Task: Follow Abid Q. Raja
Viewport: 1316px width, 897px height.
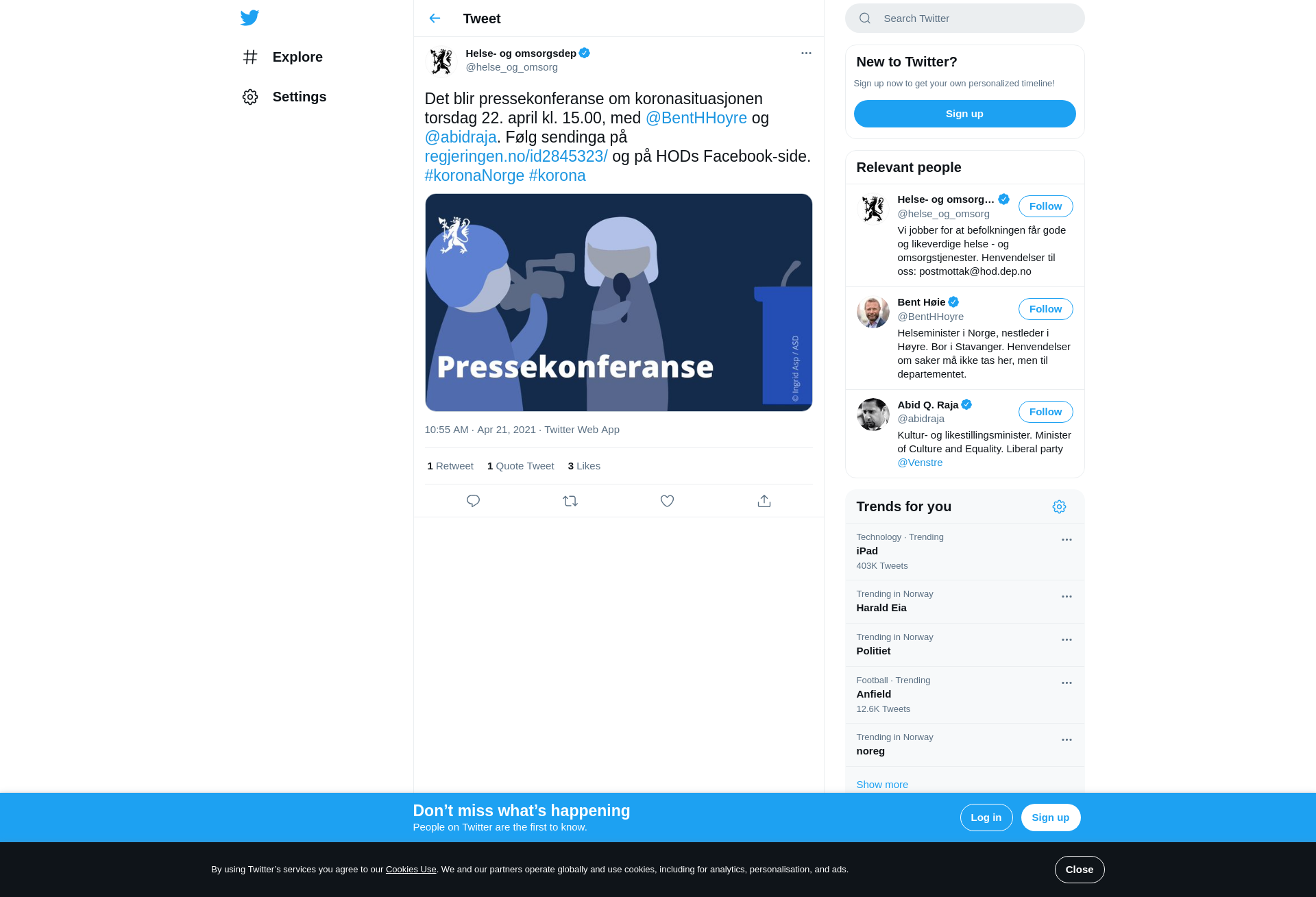Action: click(x=1045, y=412)
